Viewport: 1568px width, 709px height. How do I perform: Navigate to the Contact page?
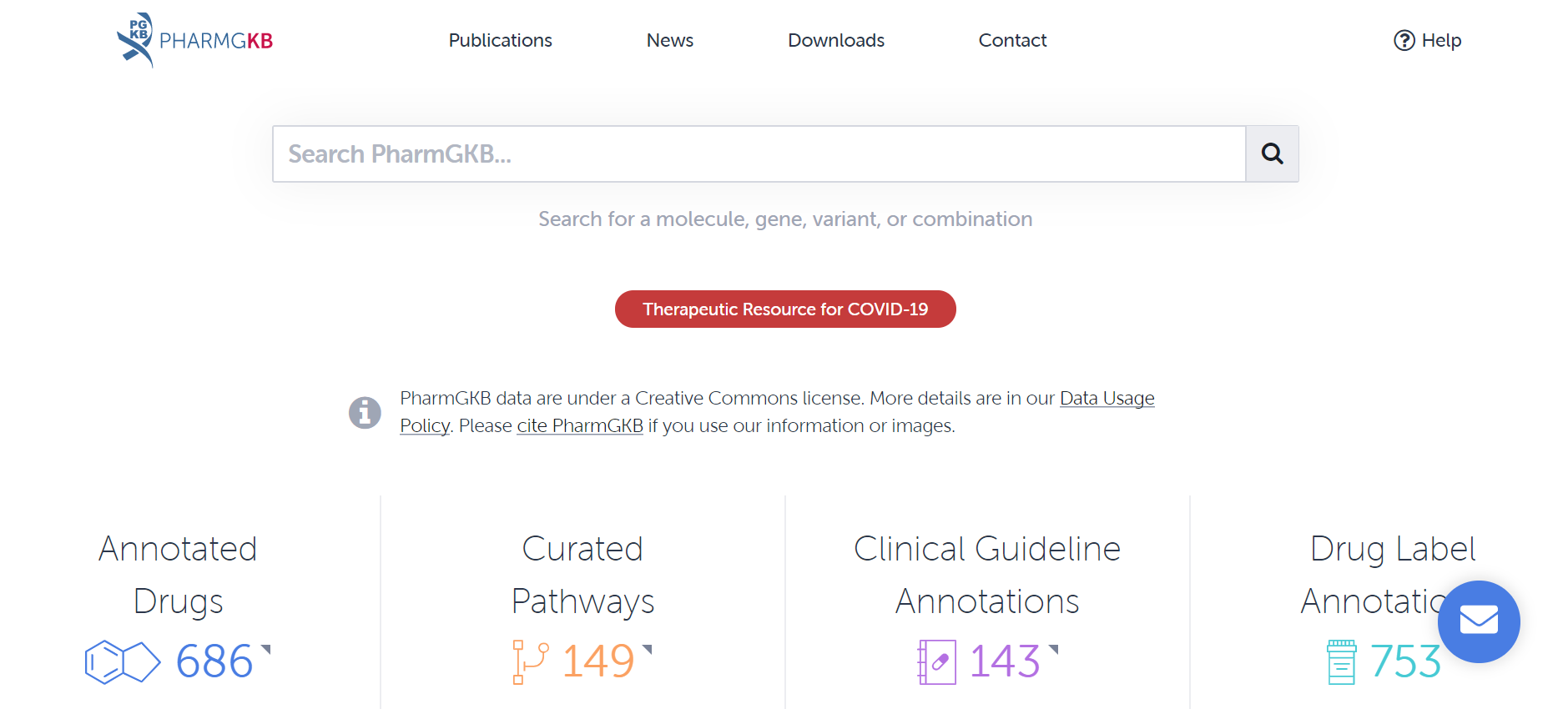click(x=1011, y=40)
